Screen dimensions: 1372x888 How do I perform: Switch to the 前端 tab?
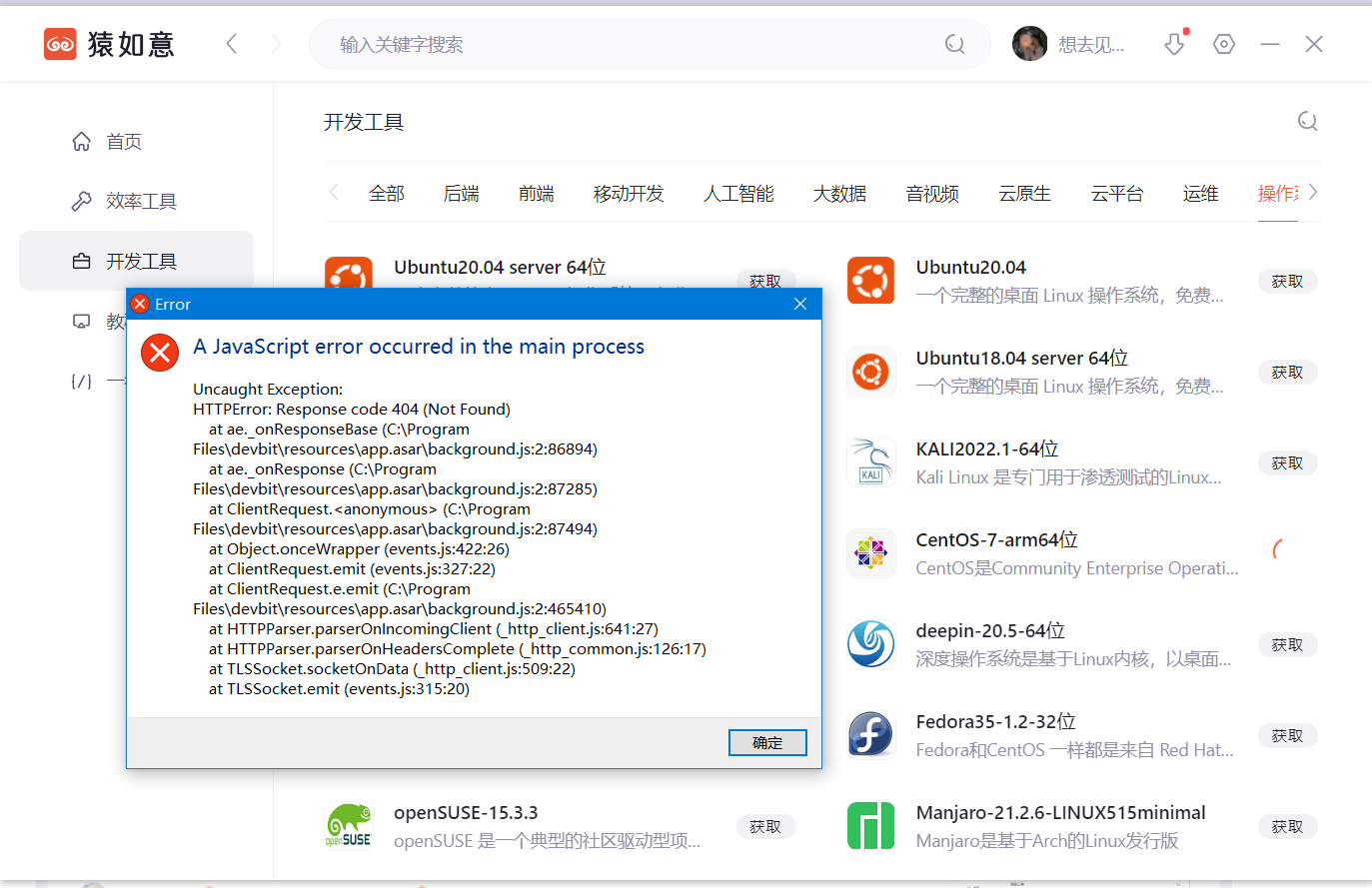tap(537, 193)
